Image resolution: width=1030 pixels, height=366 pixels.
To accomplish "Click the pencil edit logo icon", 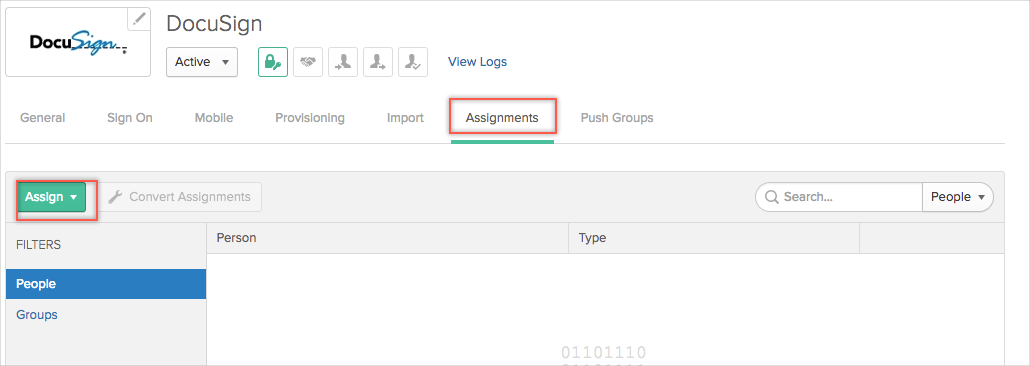I will (139, 19).
